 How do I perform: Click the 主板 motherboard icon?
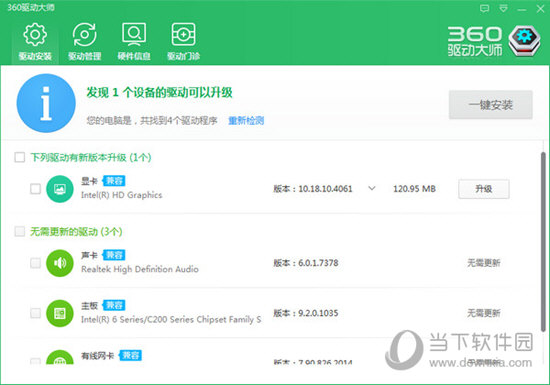(60, 313)
